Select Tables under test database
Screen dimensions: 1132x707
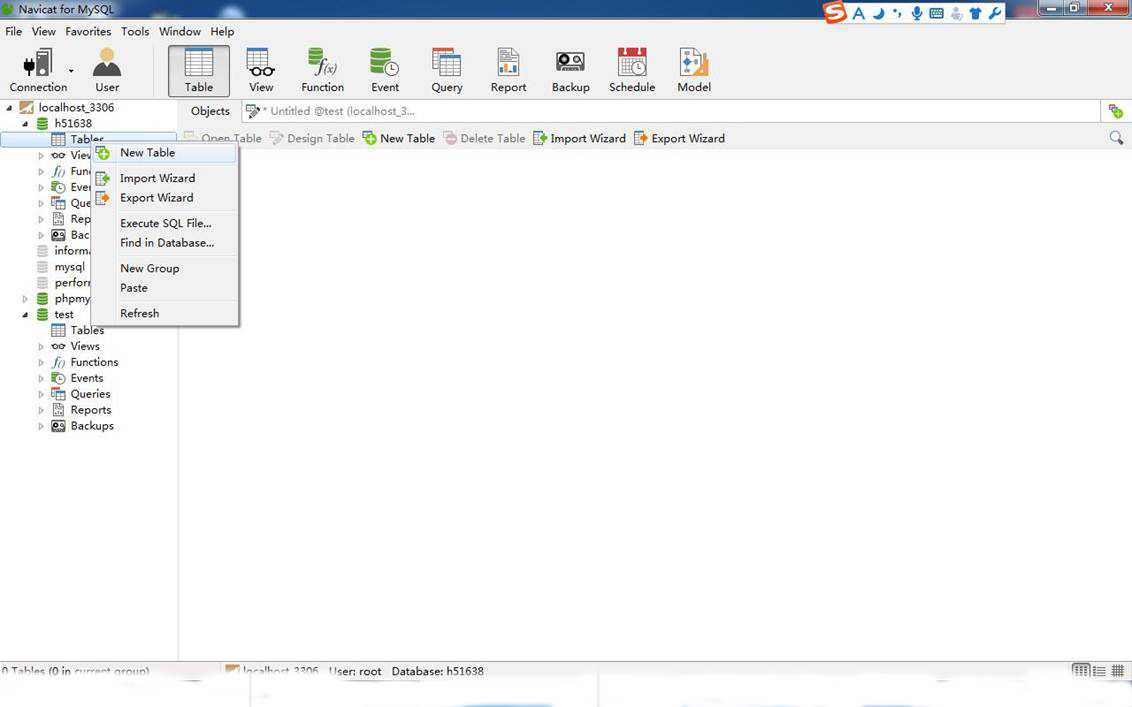pos(77,330)
